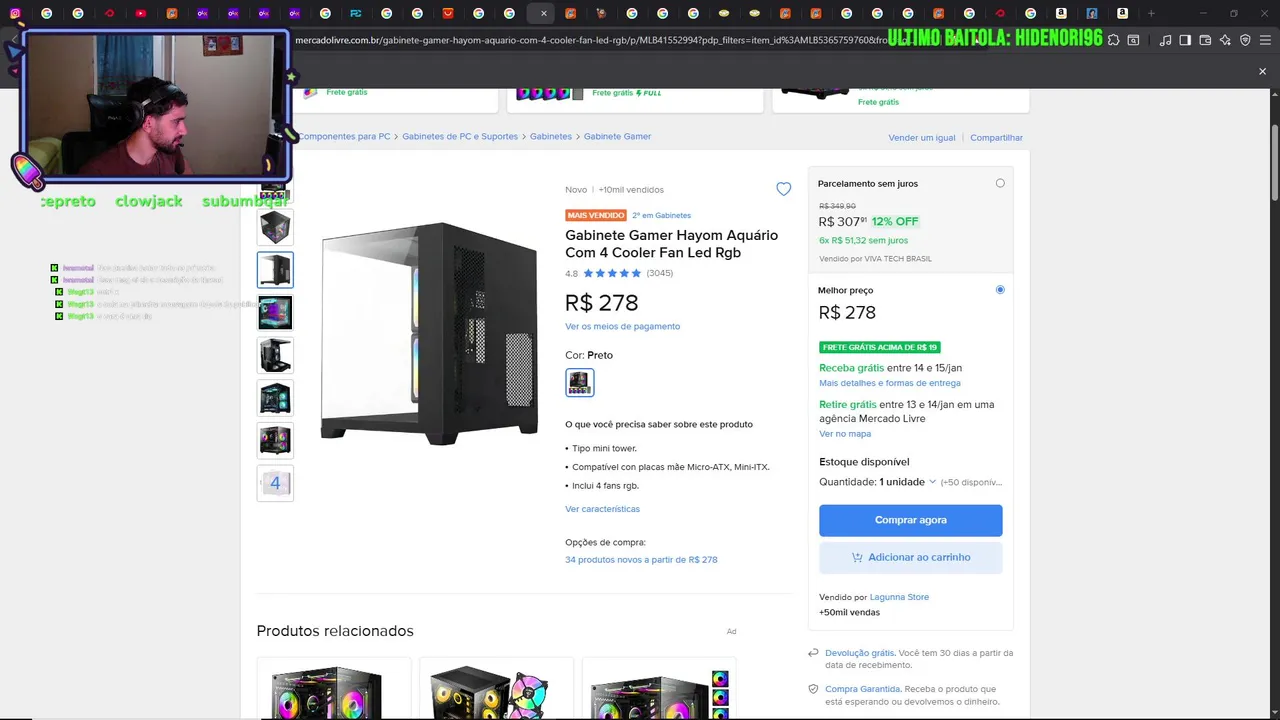
Task: Open Mais detalhes e formas de entrega
Action: (x=890, y=383)
